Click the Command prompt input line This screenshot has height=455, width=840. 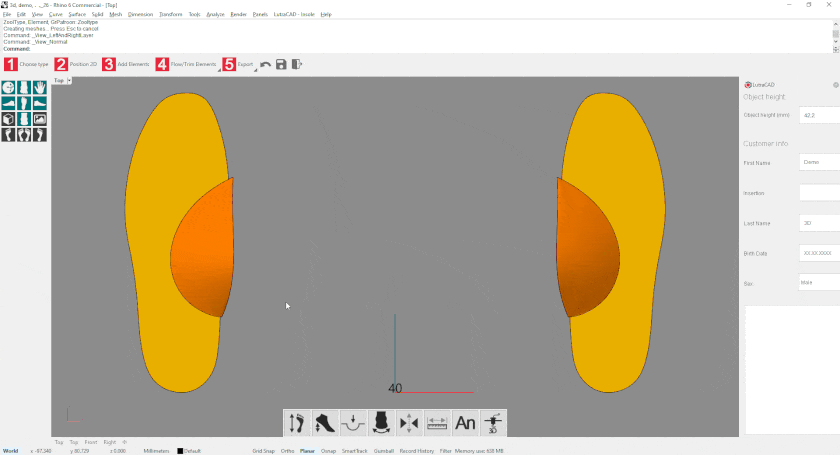point(418,49)
